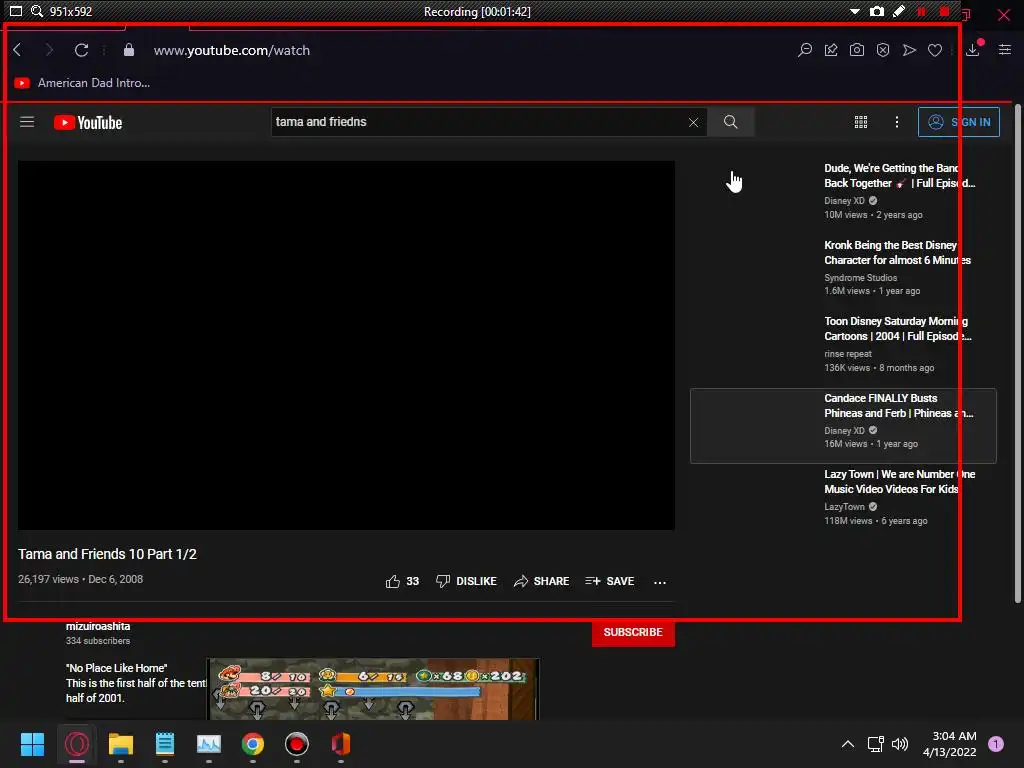Click the YouTube logo
Image resolution: width=1024 pixels, height=768 pixels.
(x=88, y=123)
